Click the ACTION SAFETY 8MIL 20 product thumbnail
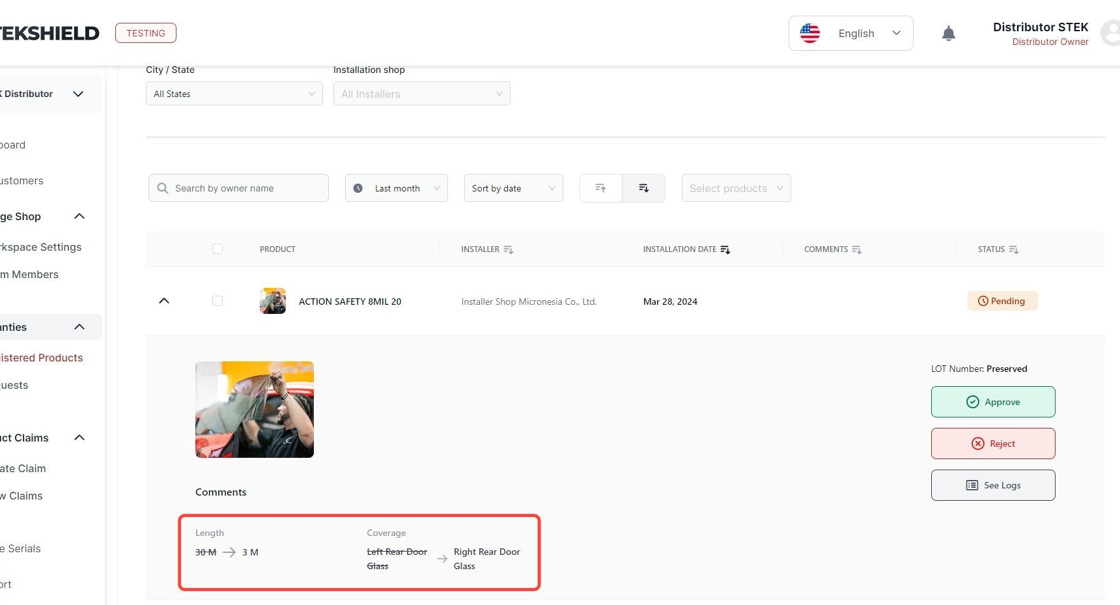This screenshot has height=605, width=1120. pyautogui.click(x=272, y=301)
